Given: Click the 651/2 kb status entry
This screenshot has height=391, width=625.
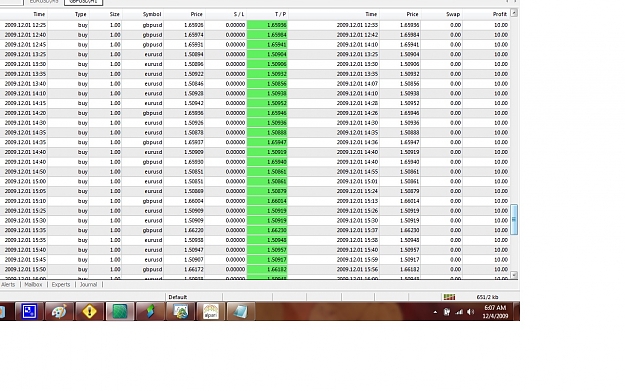Looking at the screenshot, I should (x=487, y=297).
